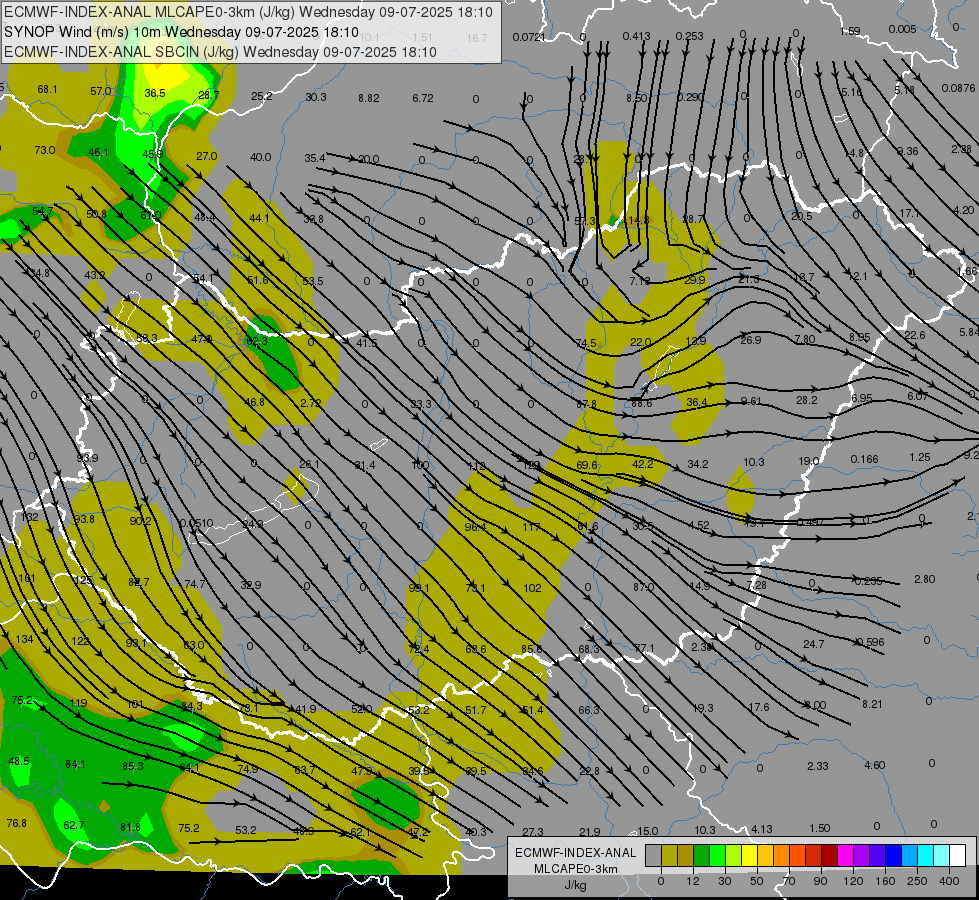Click the map value 1.59
Viewport: 979px width, 900px height.
click(850, 31)
